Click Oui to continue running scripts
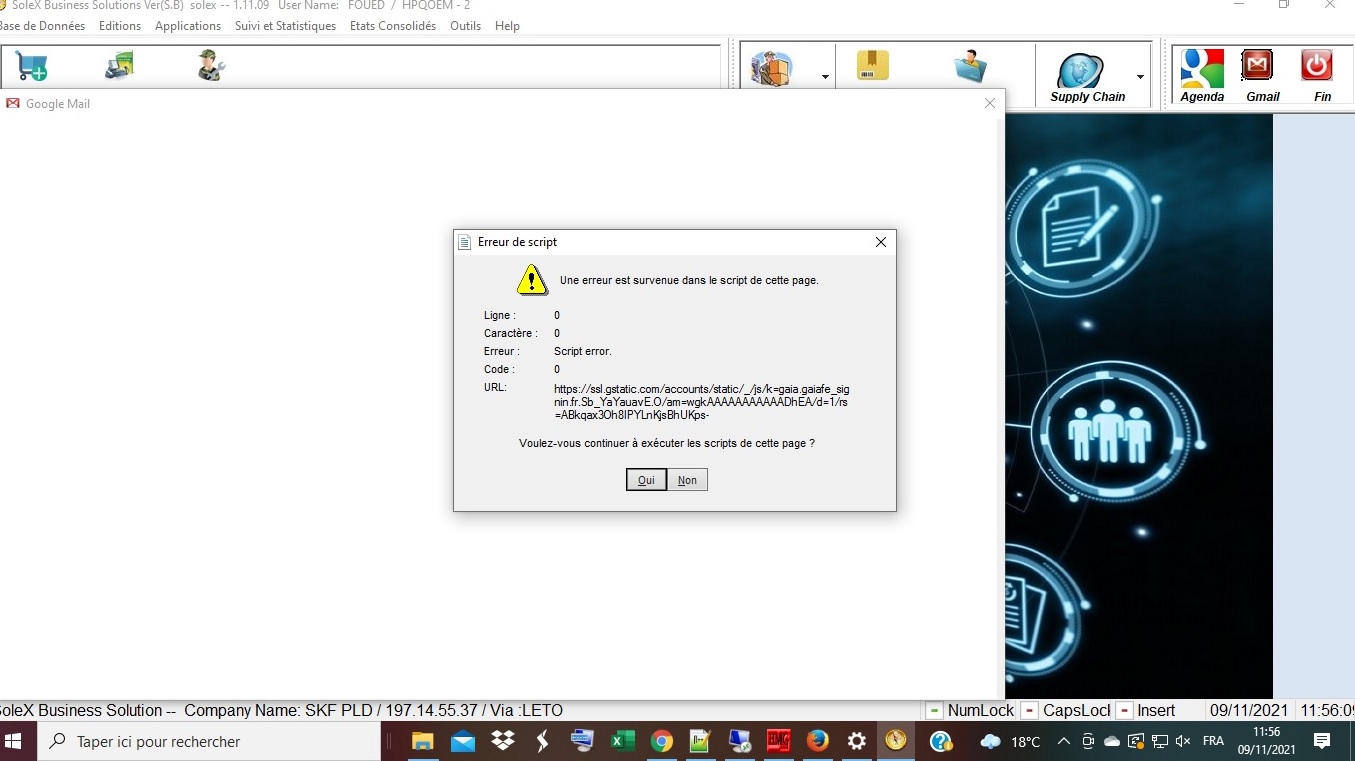This screenshot has width=1355, height=761. (x=646, y=480)
